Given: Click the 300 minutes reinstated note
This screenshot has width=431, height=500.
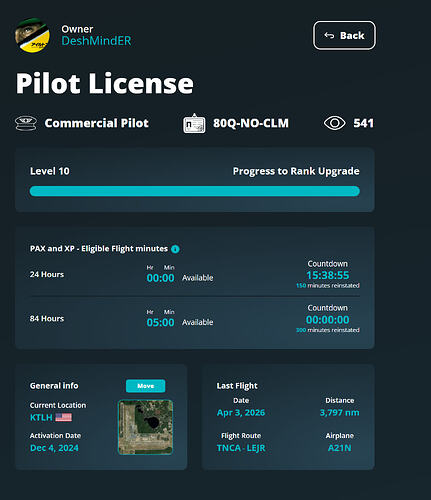Looking at the screenshot, I should [328, 330].
